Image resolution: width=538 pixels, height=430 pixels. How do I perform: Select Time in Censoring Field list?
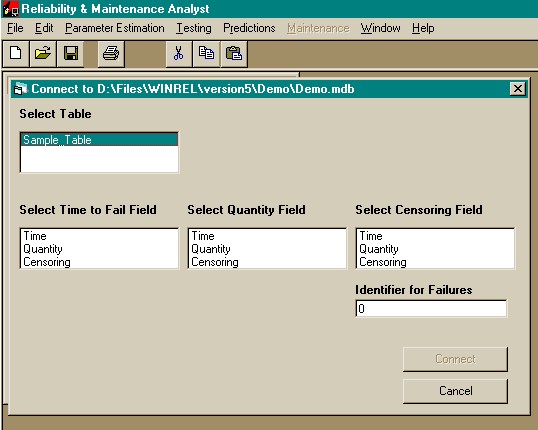pyautogui.click(x=435, y=236)
